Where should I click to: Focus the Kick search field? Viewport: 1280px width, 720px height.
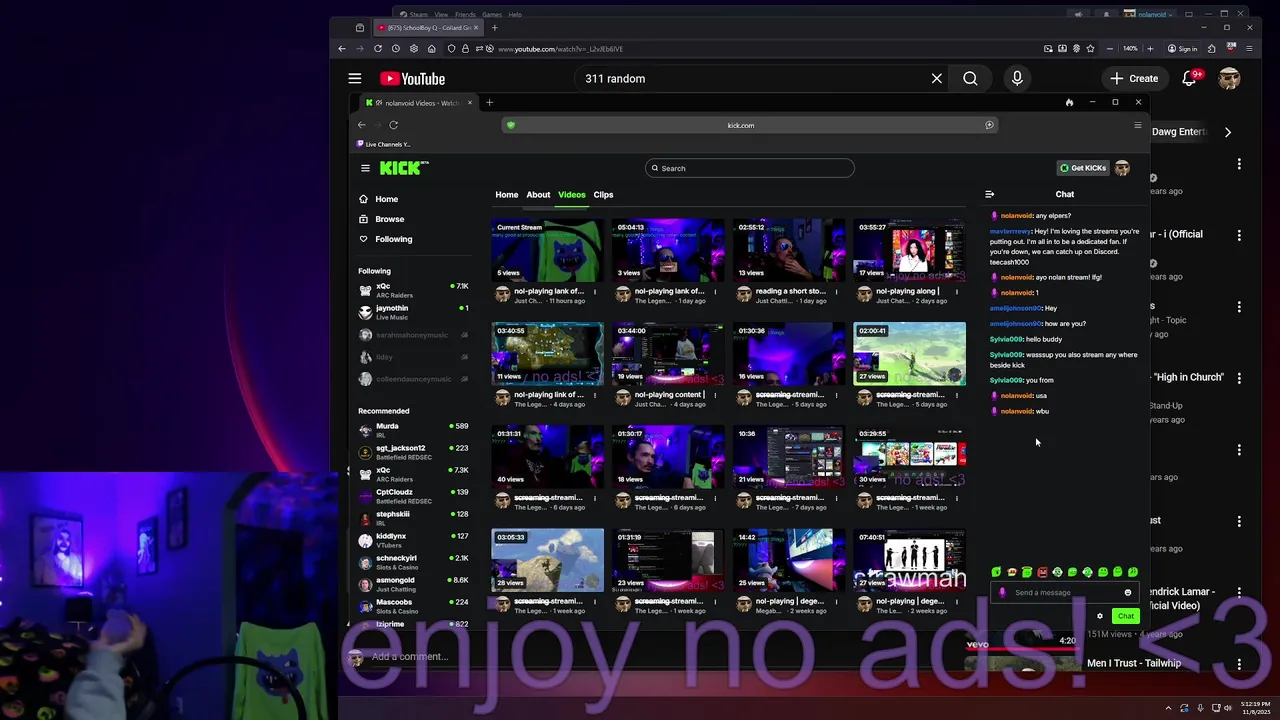[x=750, y=168]
